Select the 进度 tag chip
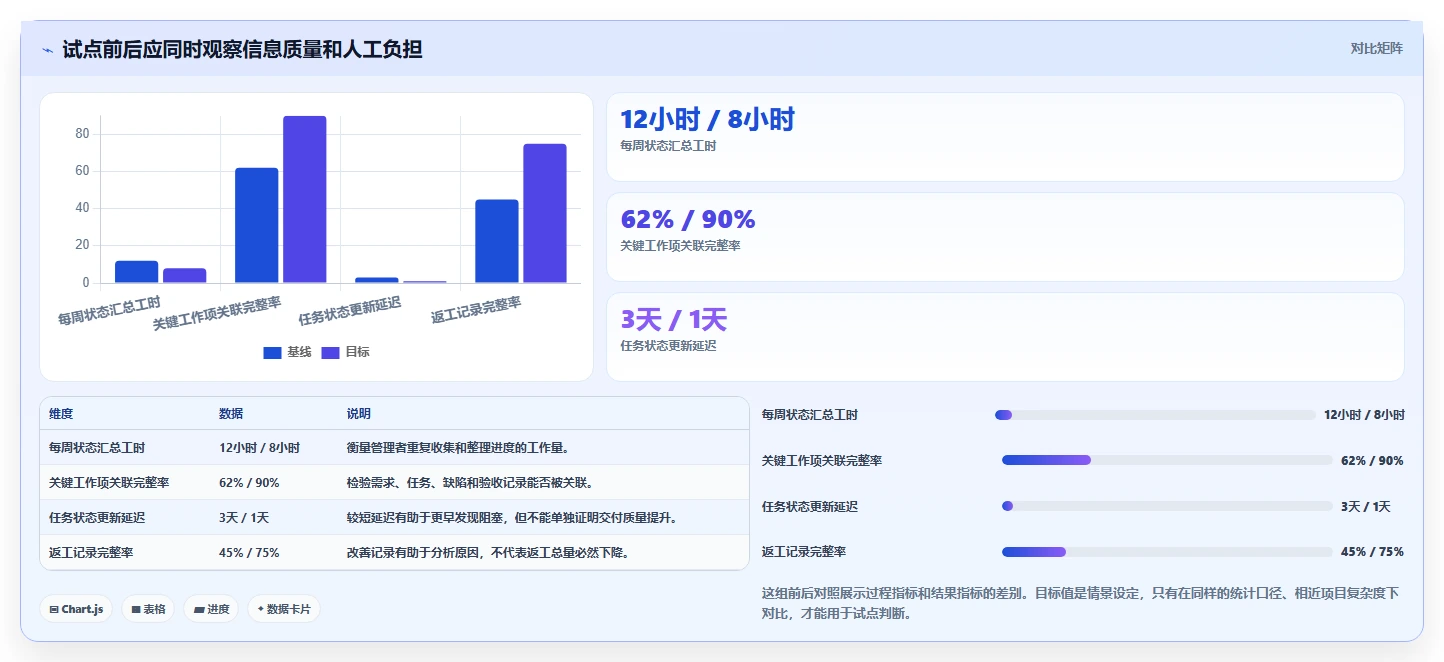Image resolution: width=1444 pixels, height=662 pixels. (x=211, y=609)
